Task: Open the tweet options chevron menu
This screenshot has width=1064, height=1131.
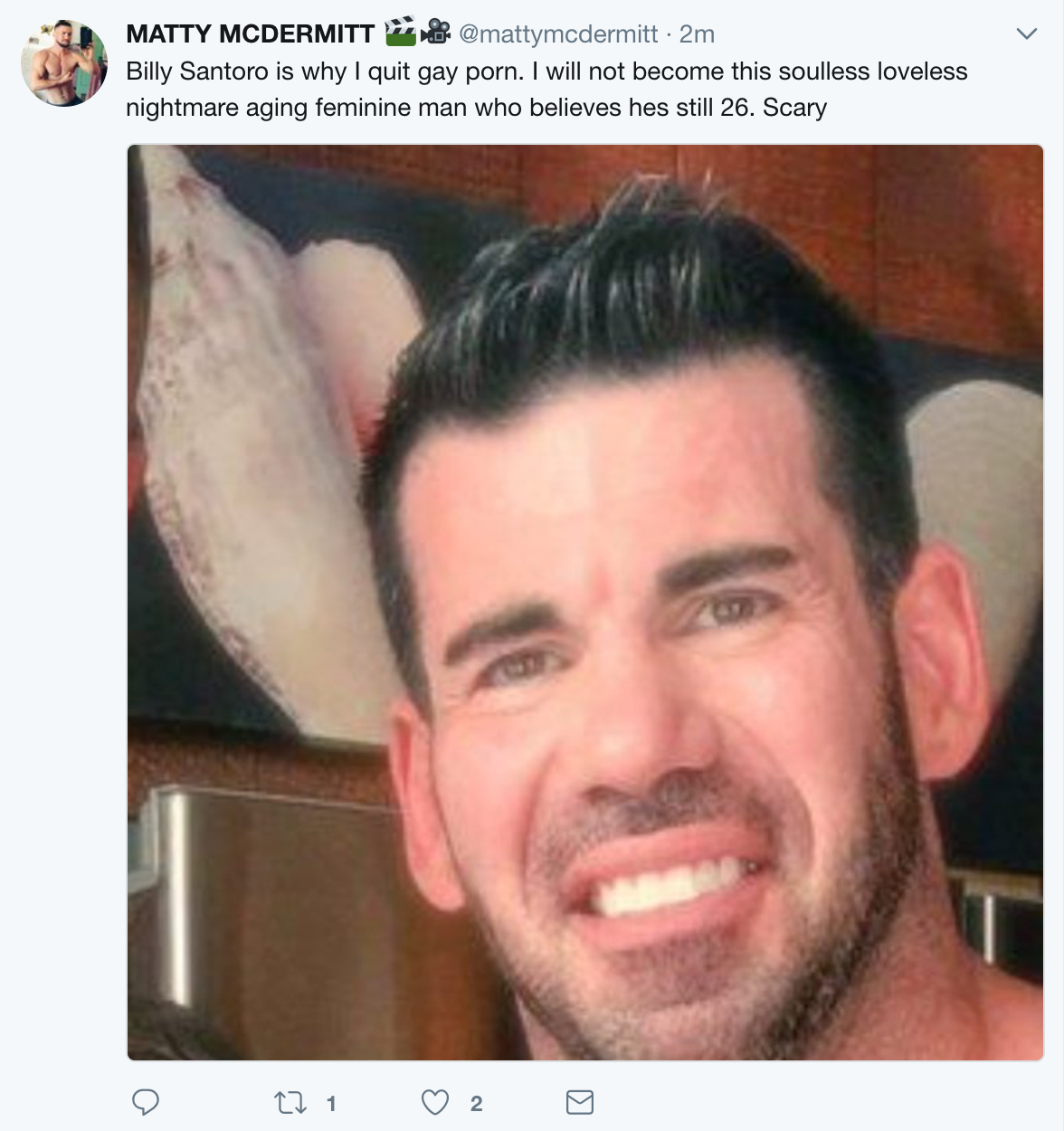Action: coord(1026,34)
